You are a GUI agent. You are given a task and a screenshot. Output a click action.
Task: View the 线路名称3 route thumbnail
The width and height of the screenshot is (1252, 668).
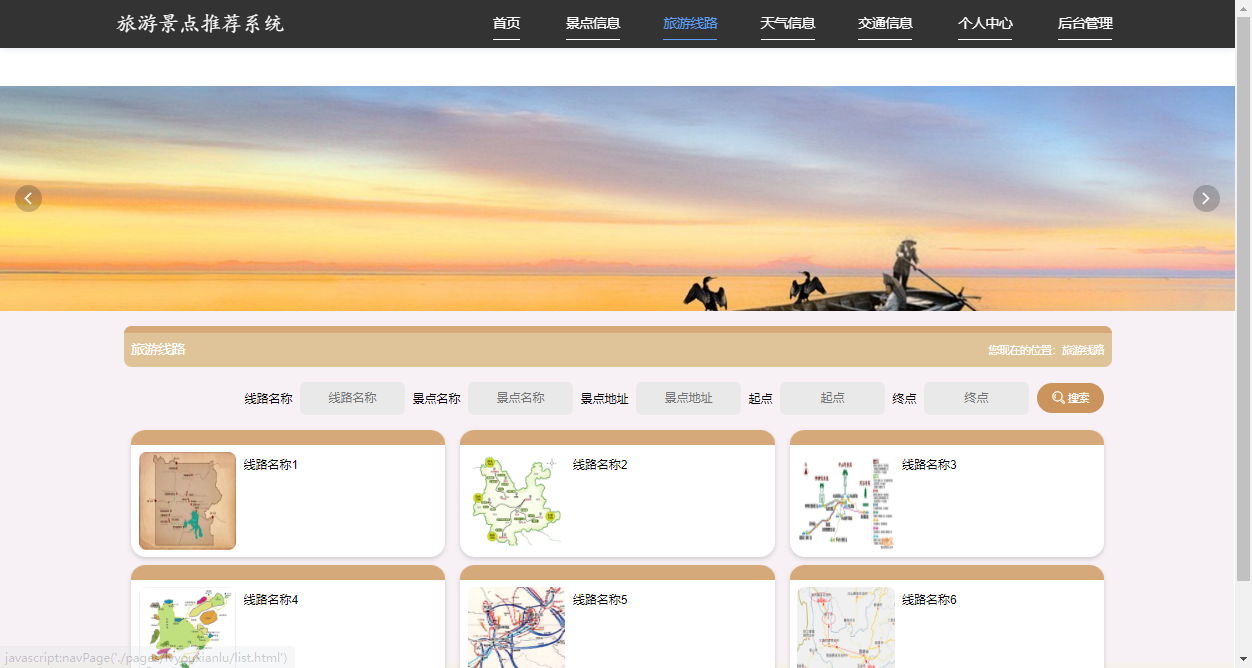click(846, 500)
